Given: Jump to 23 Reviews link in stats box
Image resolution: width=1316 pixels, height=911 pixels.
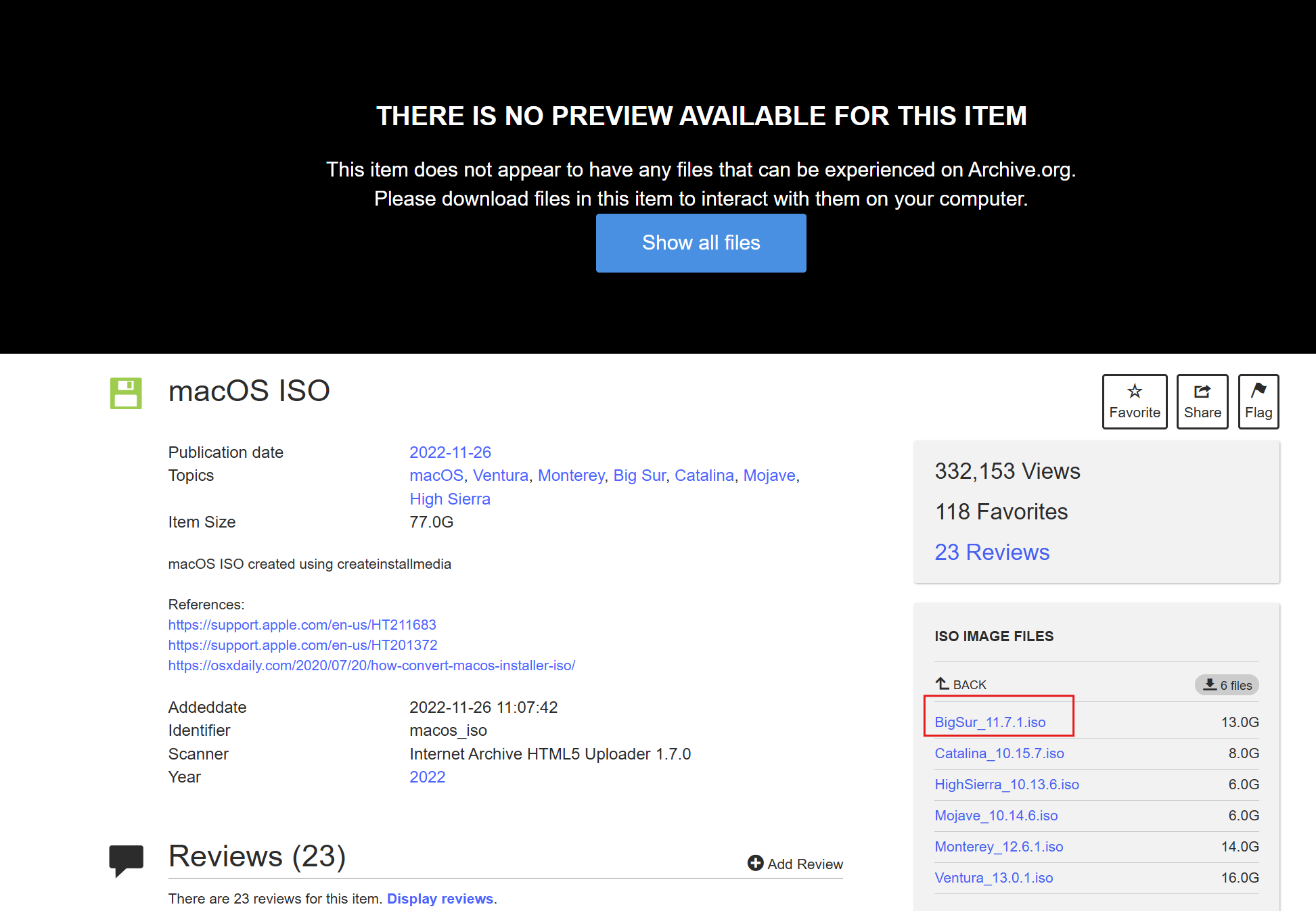Looking at the screenshot, I should (x=992, y=553).
